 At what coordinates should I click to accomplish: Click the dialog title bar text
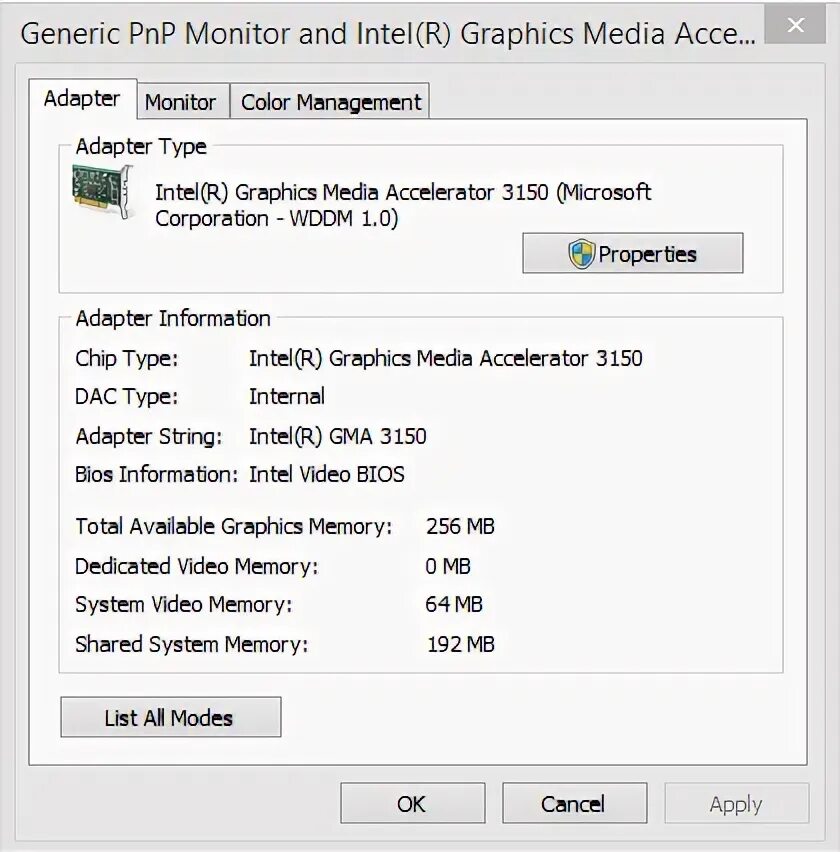coord(387,34)
